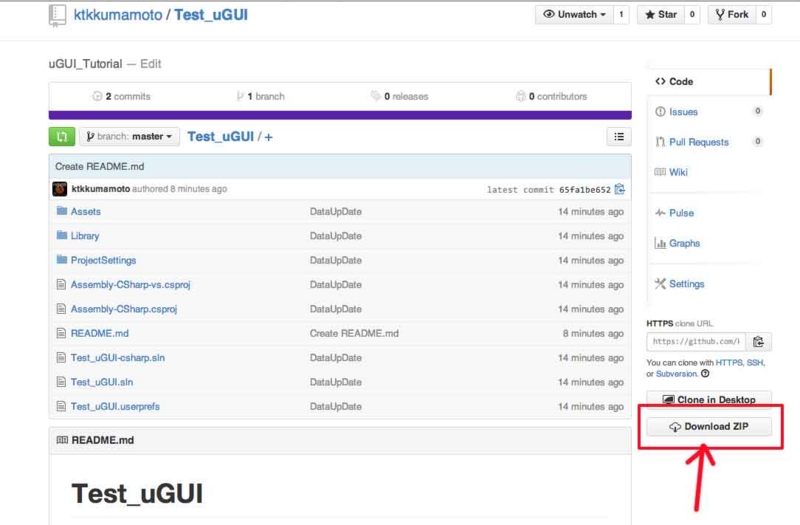Open the Library folder
This screenshot has height=525, width=800.
tap(85, 236)
